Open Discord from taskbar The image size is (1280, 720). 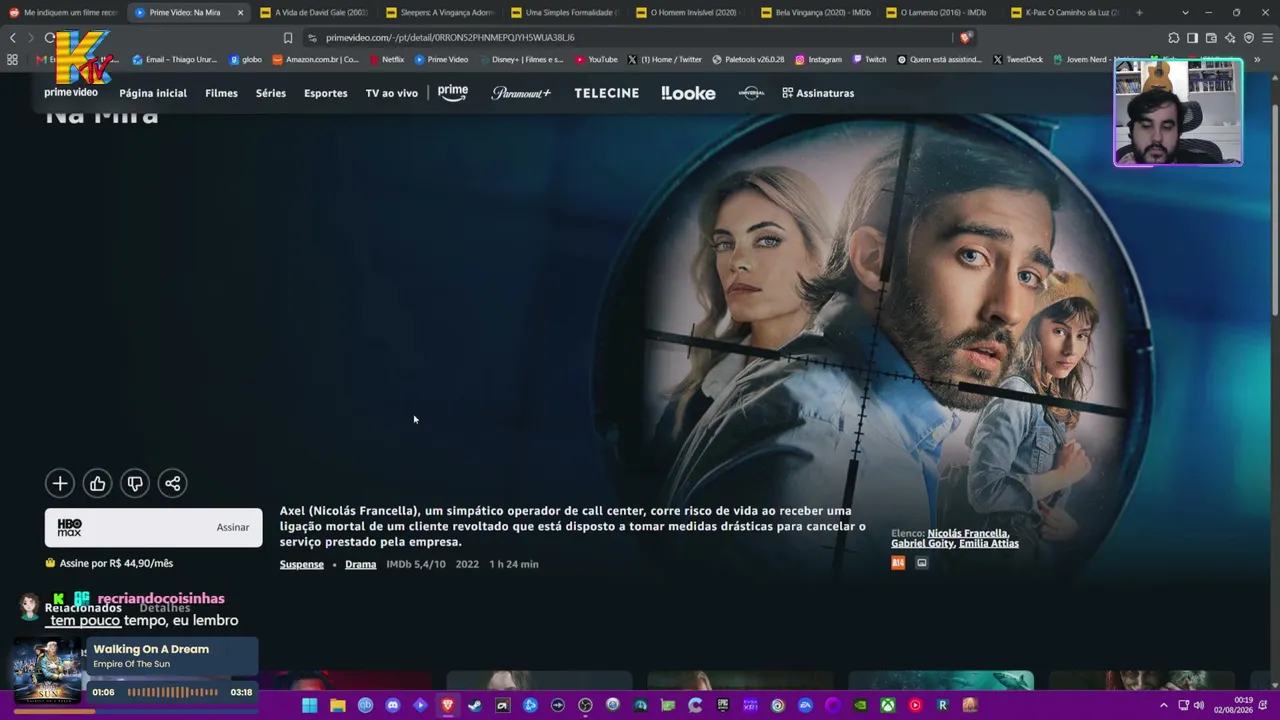pyautogui.click(x=393, y=706)
